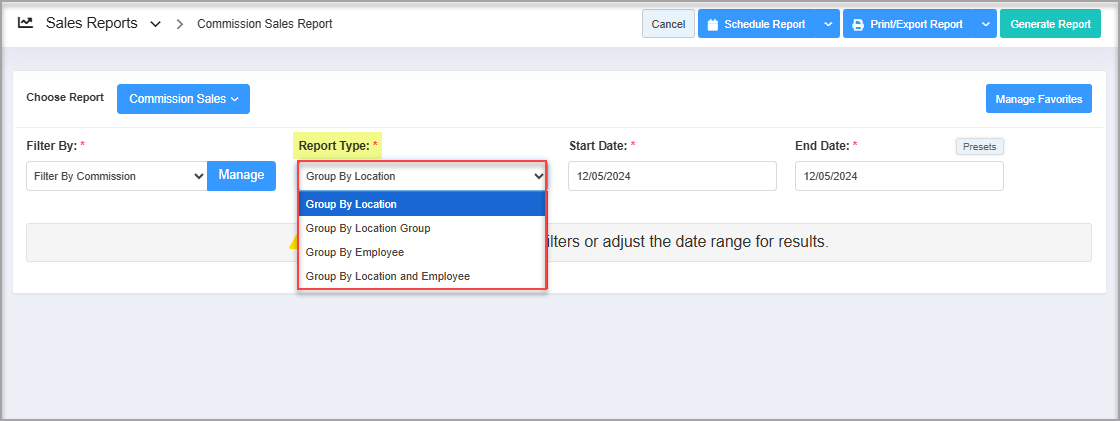Click the Start Date input field

tap(672, 176)
